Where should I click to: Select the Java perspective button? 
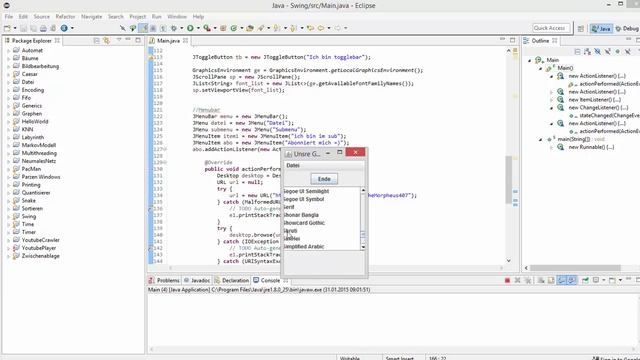pos(601,29)
